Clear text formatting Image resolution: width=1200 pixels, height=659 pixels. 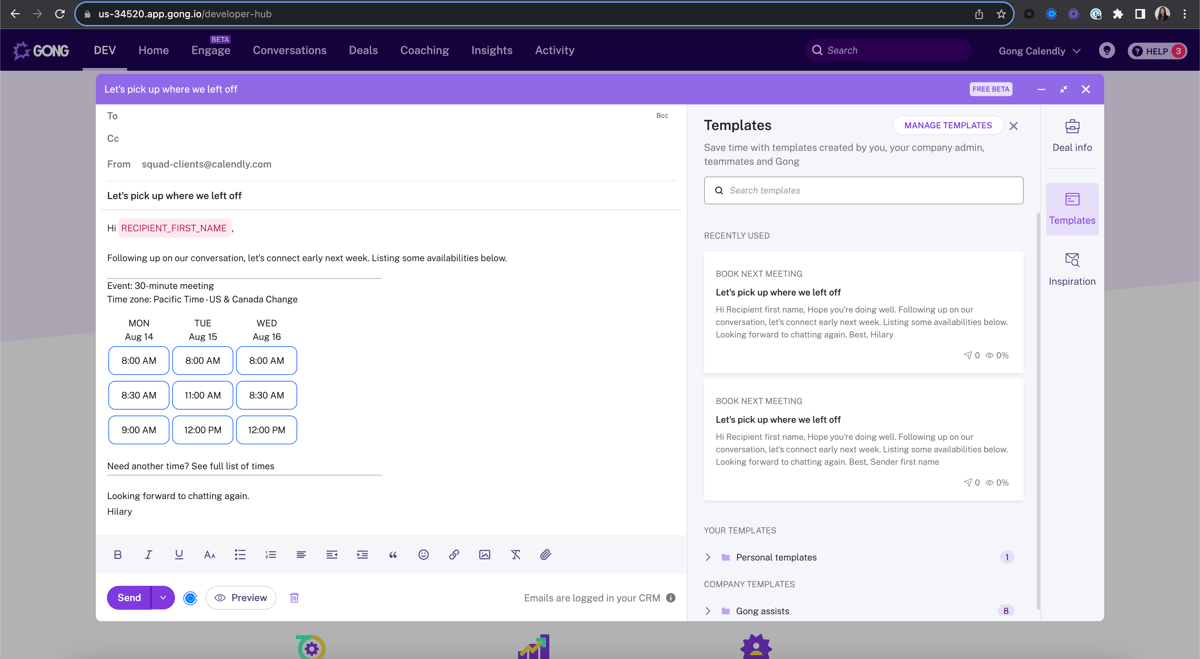point(515,555)
